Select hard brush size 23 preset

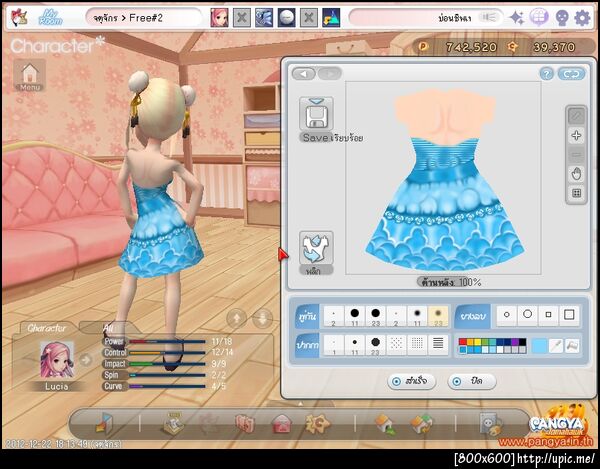click(375, 316)
